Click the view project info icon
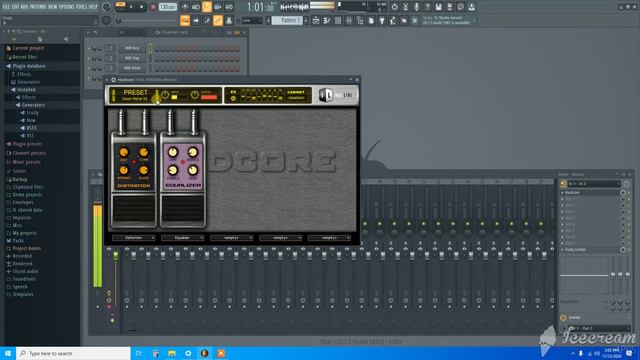640x360 pixels. point(460,7)
